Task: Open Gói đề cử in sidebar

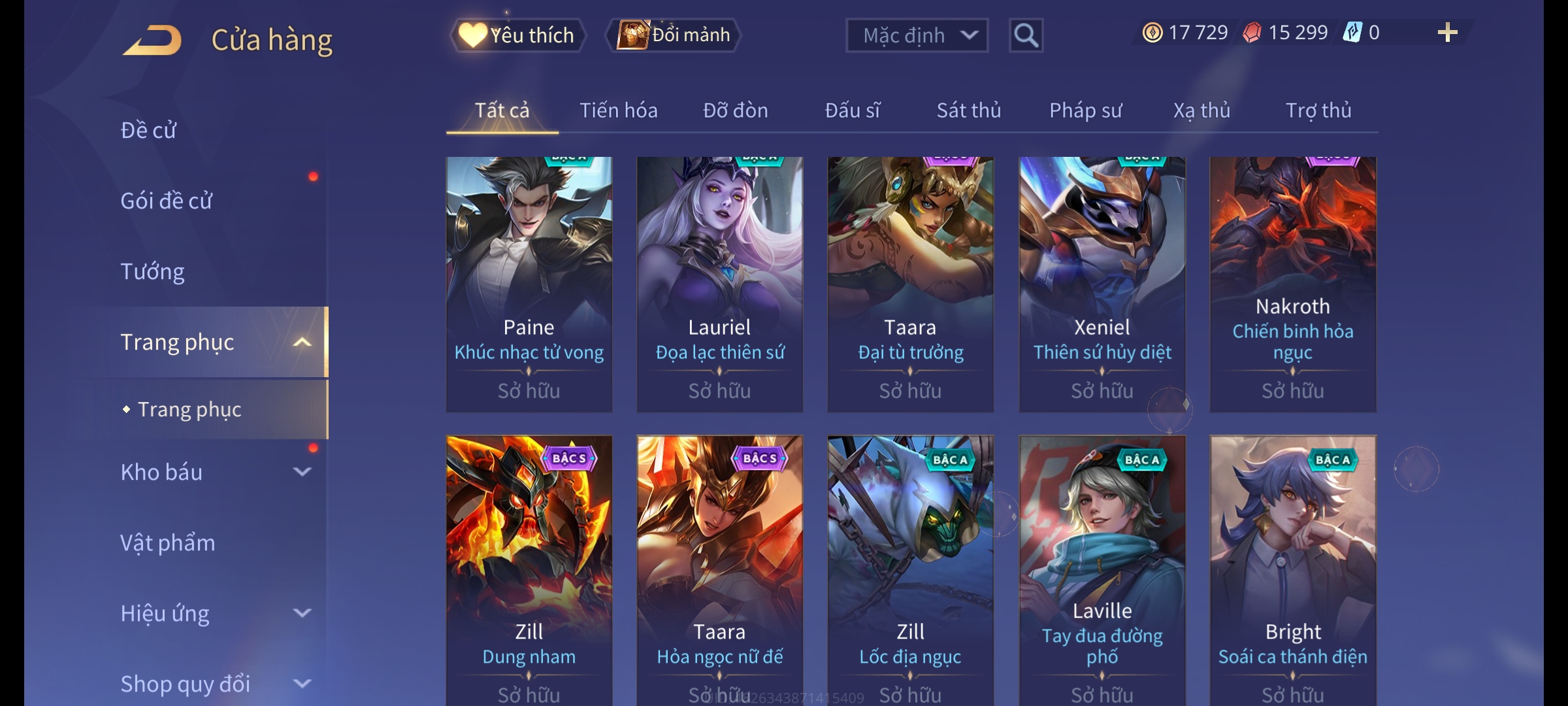Action: click(166, 201)
